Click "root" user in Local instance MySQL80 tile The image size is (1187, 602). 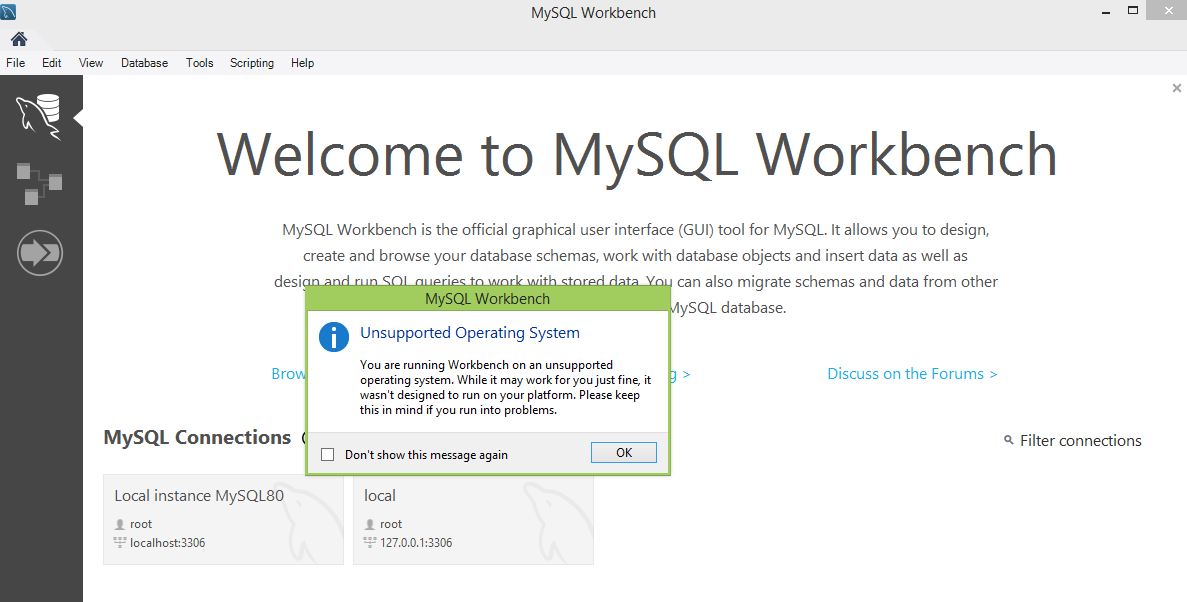(x=141, y=524)
